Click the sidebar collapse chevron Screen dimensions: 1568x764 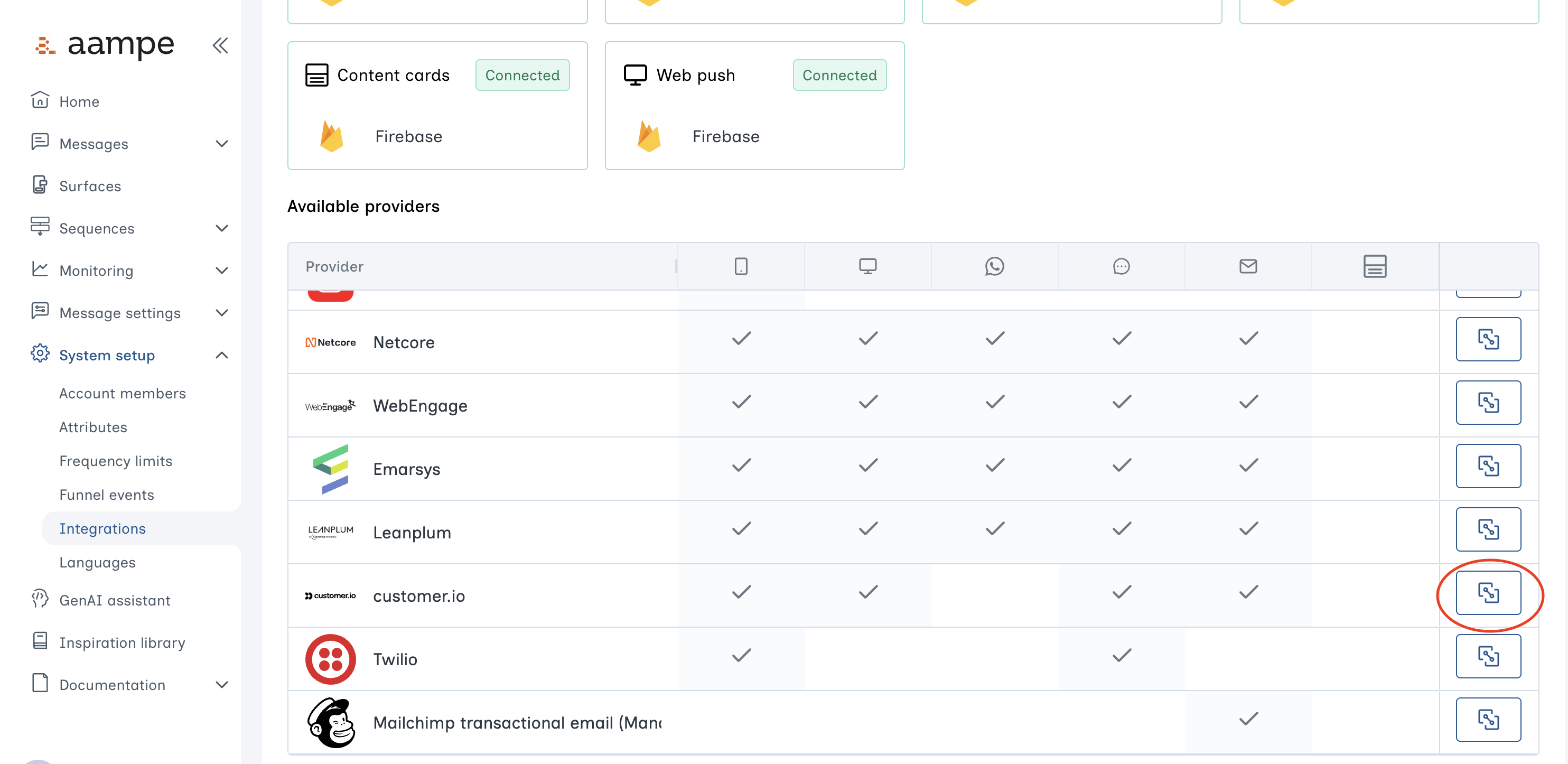pyautogui.click(x=220, y=45)
